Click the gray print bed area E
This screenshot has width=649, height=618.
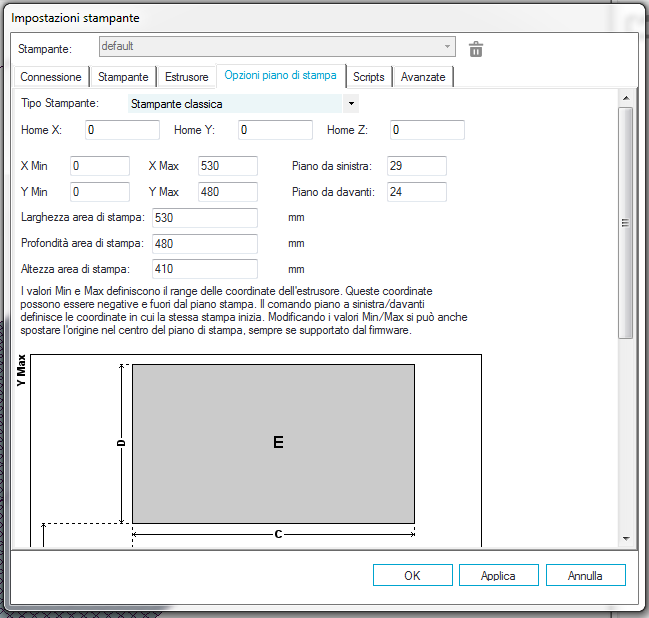(x=273, y=443)
